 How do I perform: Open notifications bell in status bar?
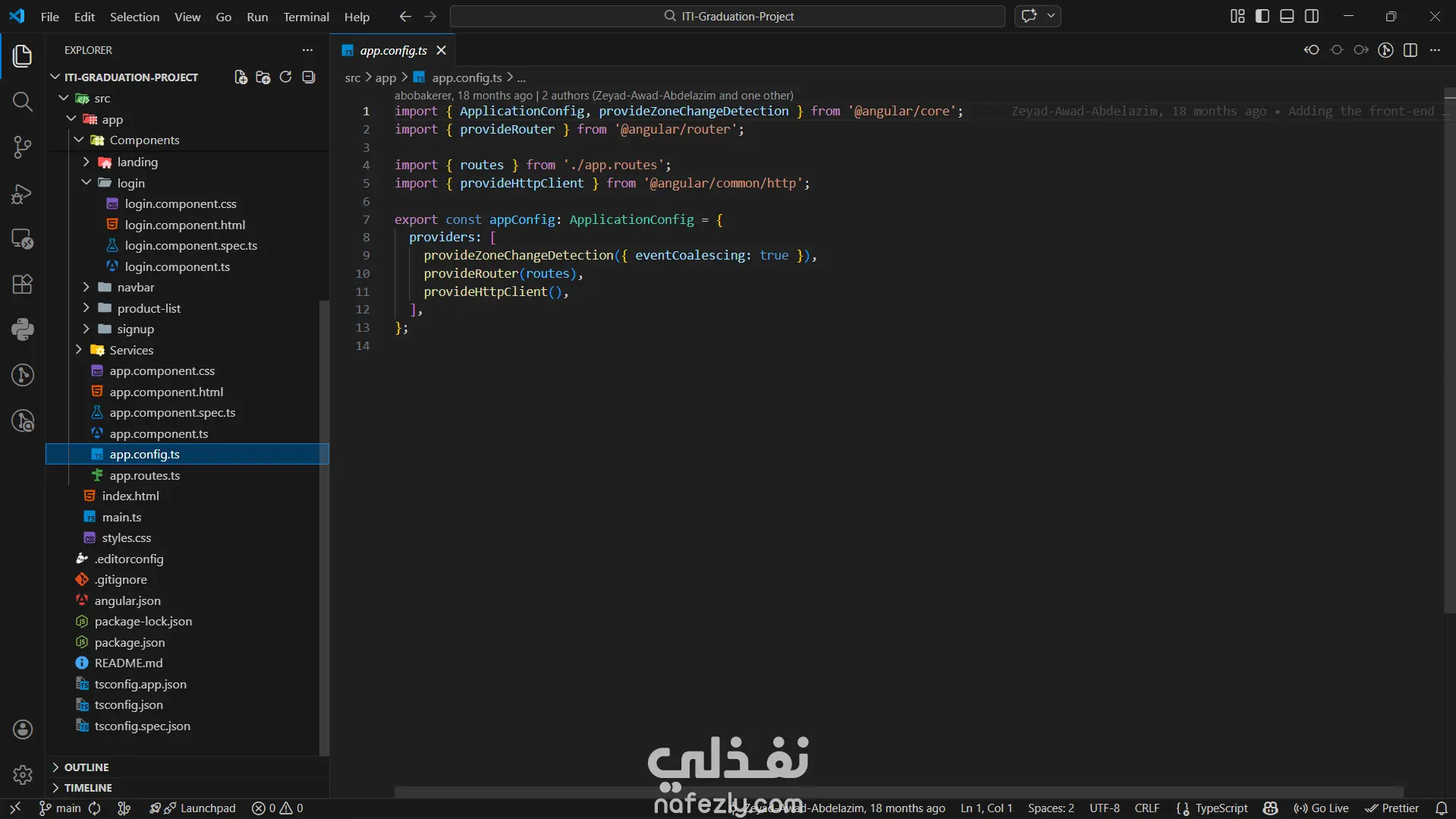(x=1442, y=808)
